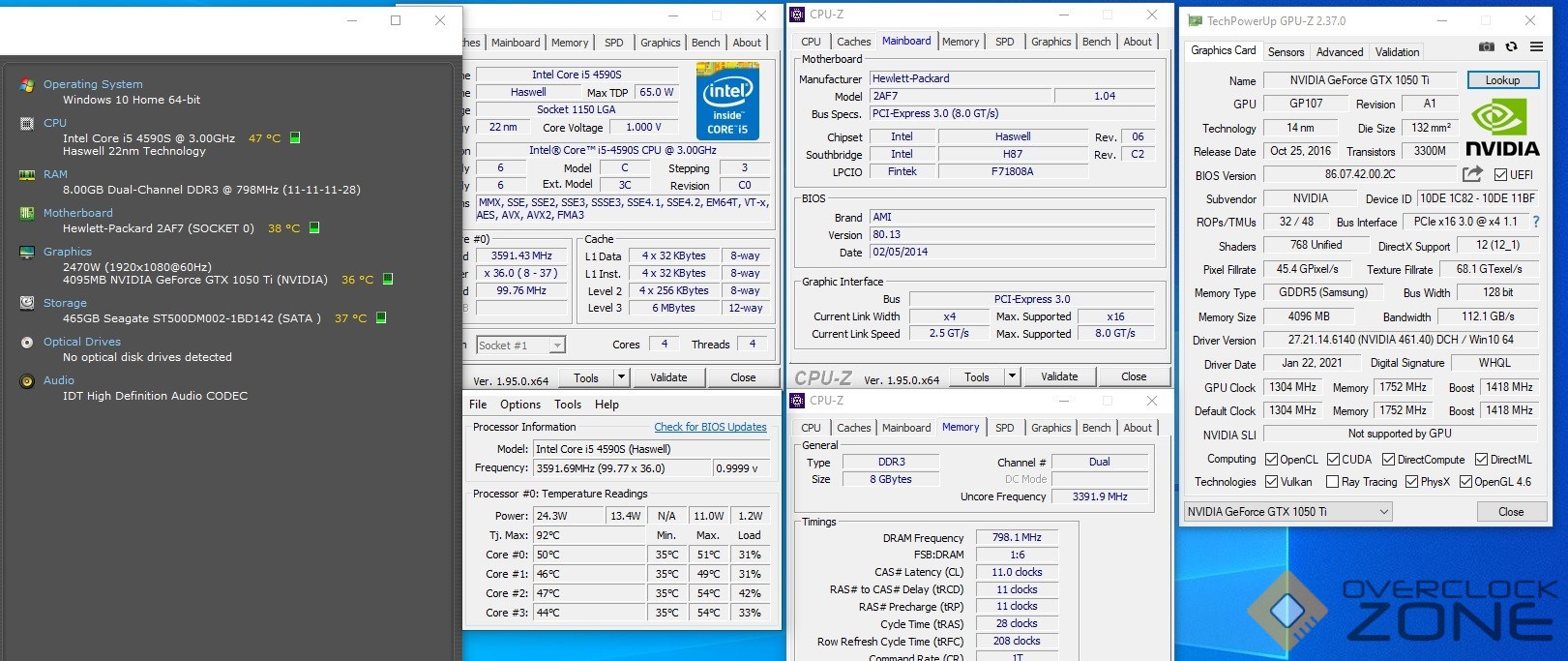Switch to the Sensors tab in GPU-Z

pyautogui.click(x=1286, y=52)
